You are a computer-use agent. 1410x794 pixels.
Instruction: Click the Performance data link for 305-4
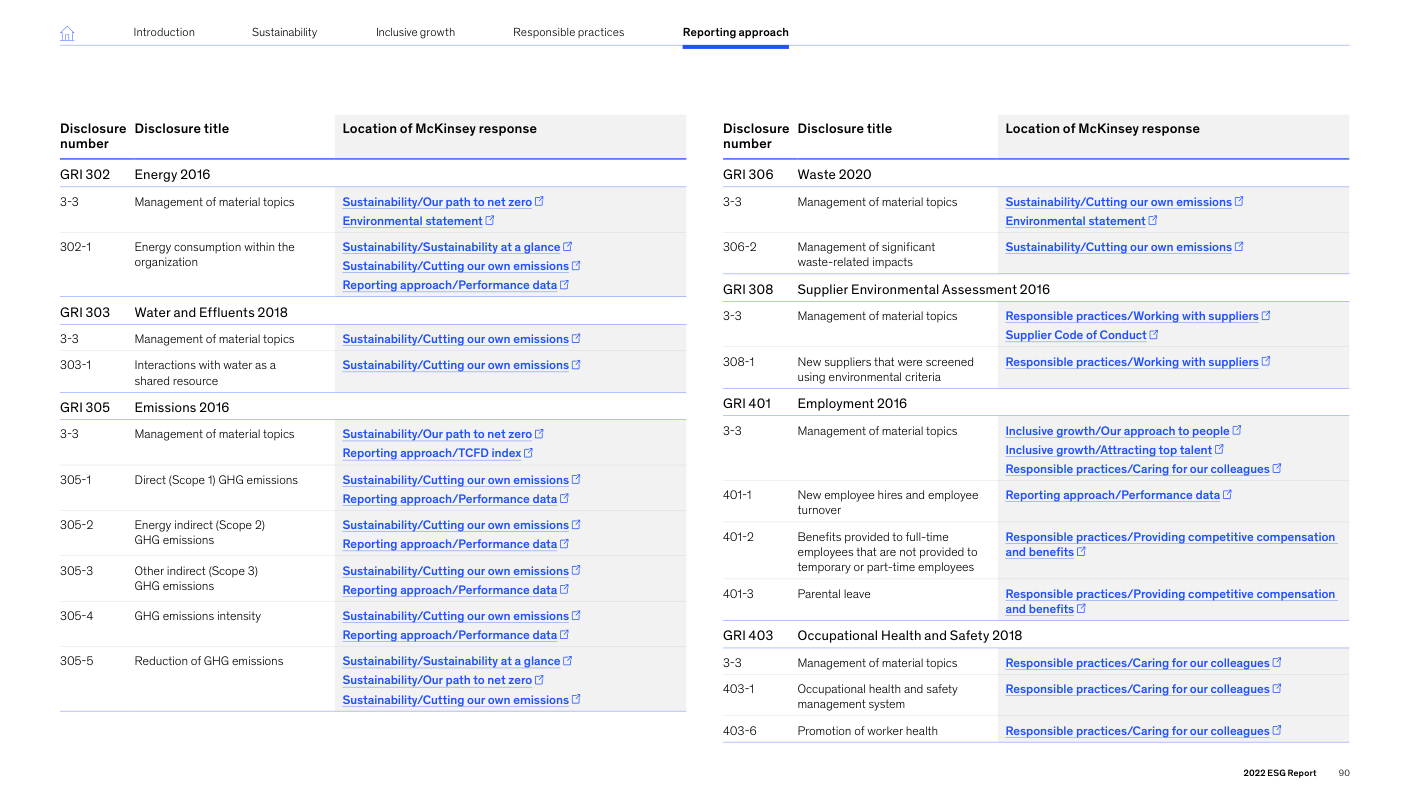click(x=449, y=635)
